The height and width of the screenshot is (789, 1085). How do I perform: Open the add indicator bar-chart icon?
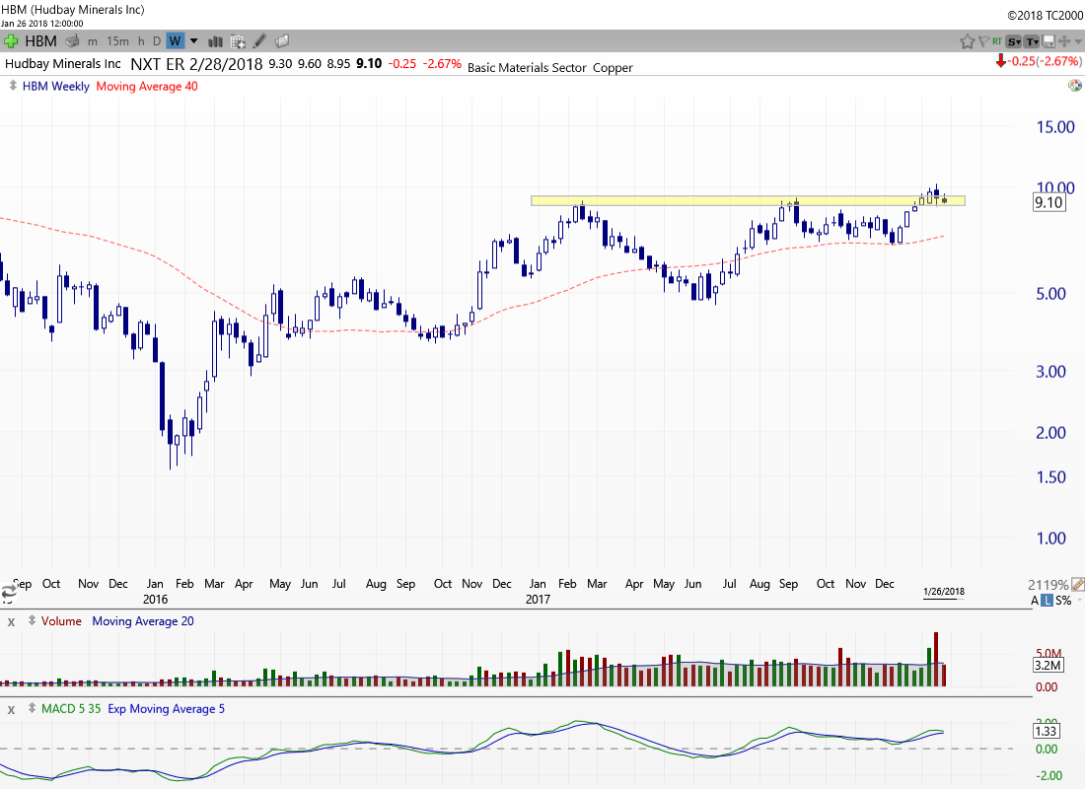pos(216,41)
